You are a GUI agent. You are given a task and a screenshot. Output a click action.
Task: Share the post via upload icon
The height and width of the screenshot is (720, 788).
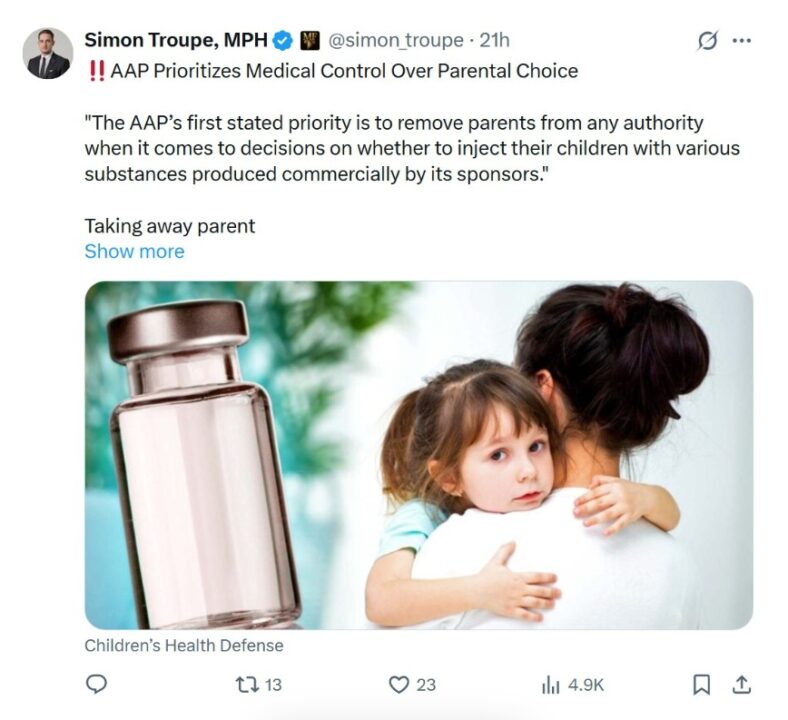[x=741, y=684]
